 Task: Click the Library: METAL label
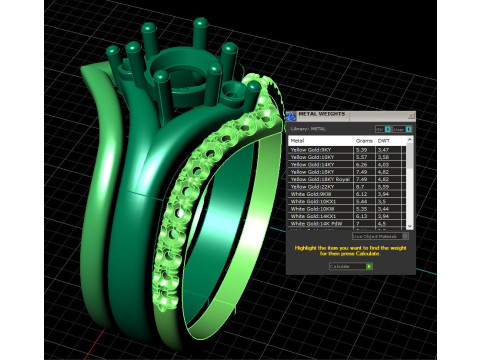[308, 129]
